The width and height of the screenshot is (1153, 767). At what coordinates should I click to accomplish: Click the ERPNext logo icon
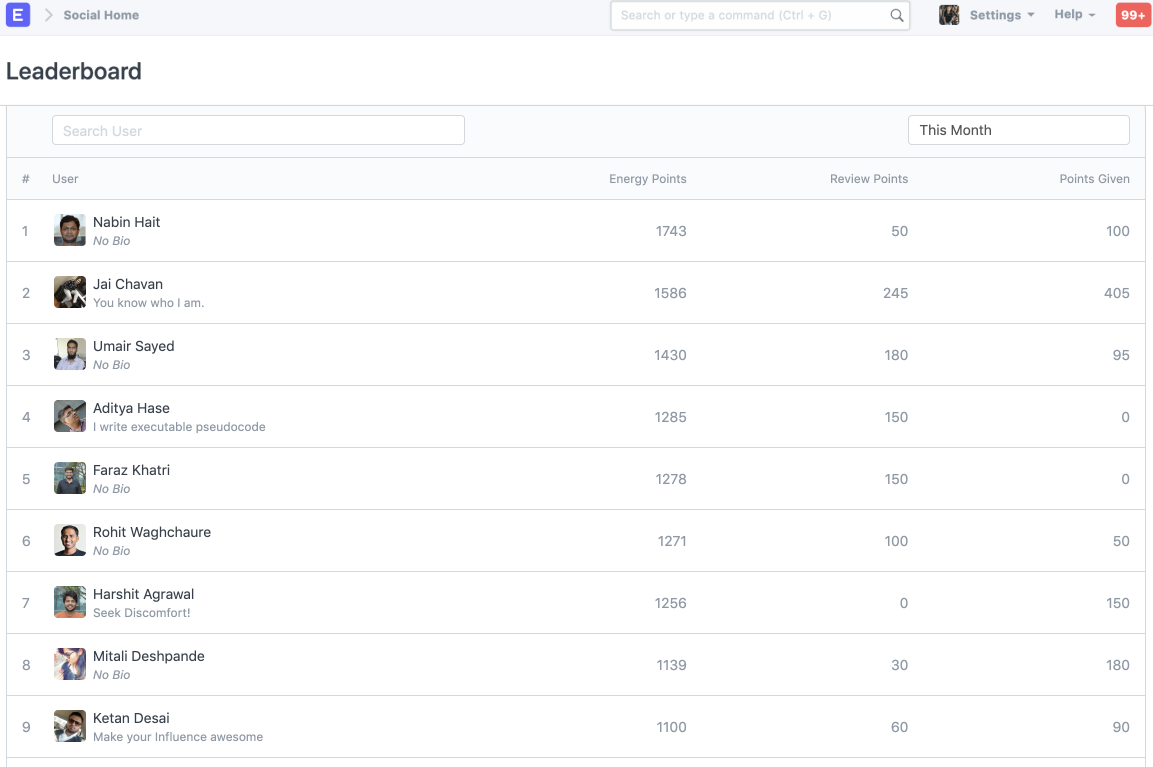coord(18,15)
